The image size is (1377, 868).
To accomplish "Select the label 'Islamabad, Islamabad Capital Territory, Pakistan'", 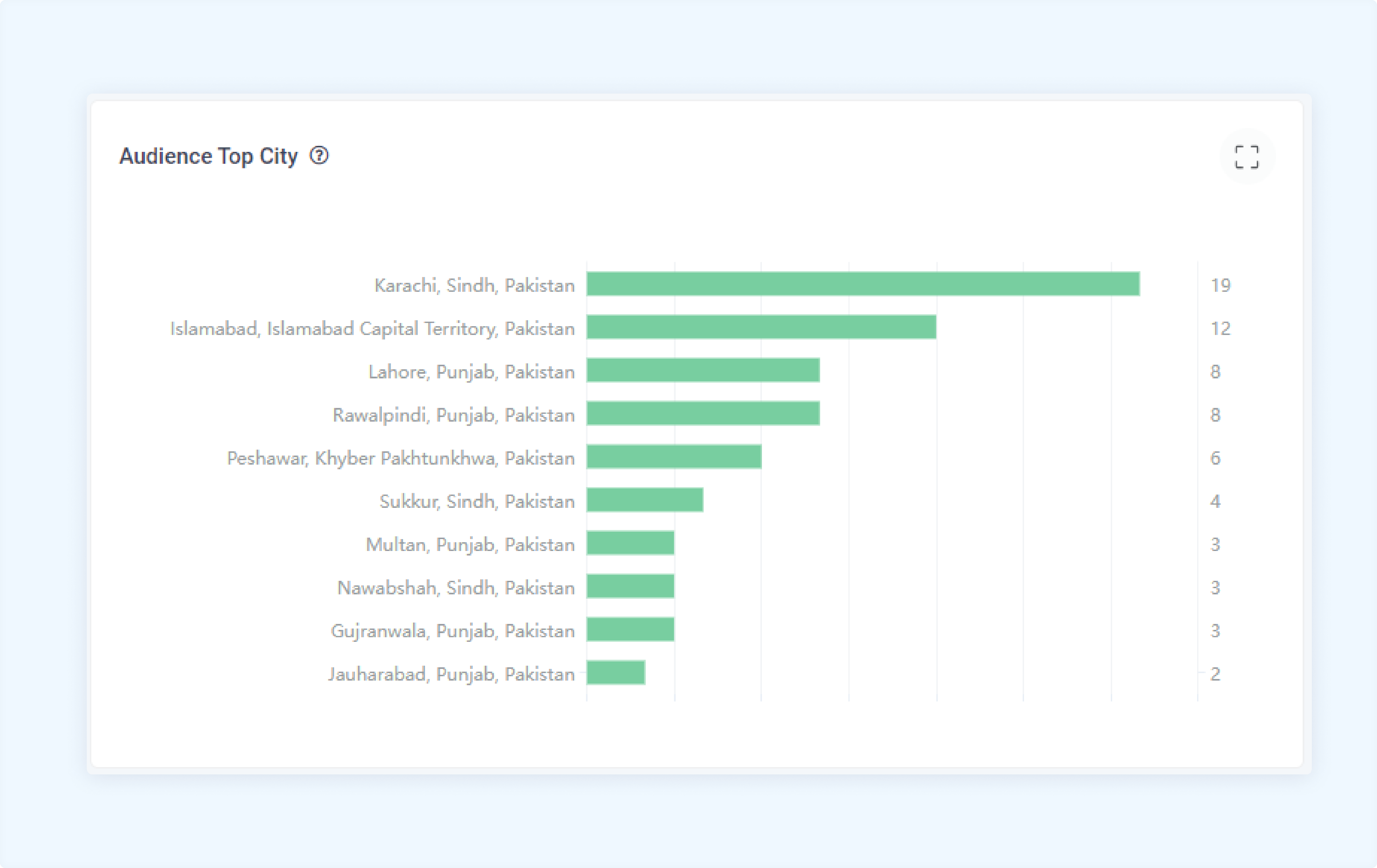I will (372, 328).
